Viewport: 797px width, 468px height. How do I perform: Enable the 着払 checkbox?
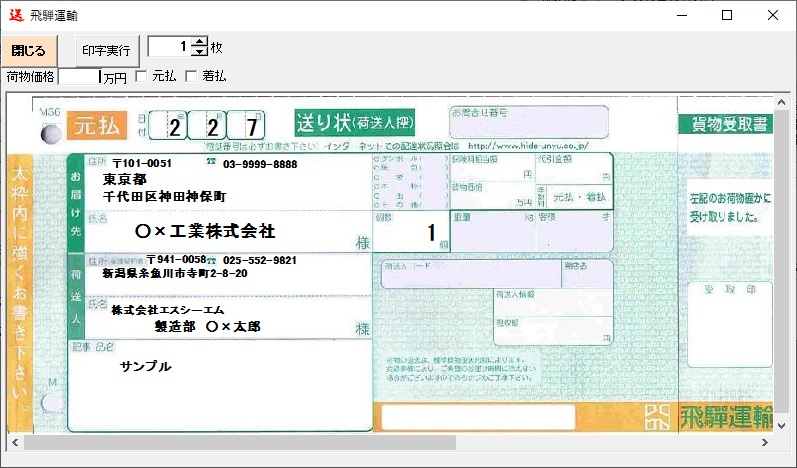(191, 76)
